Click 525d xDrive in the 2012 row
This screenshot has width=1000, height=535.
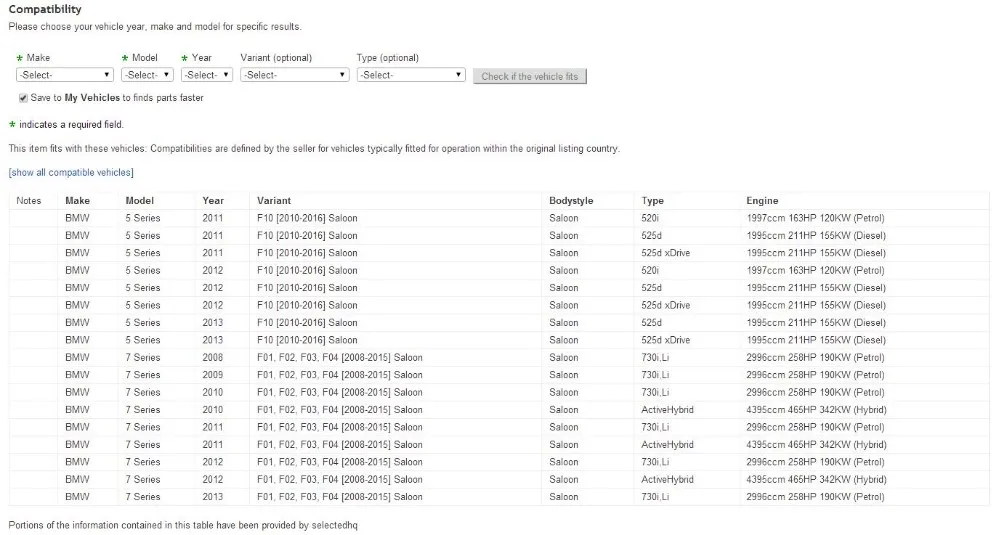(665, 305)
